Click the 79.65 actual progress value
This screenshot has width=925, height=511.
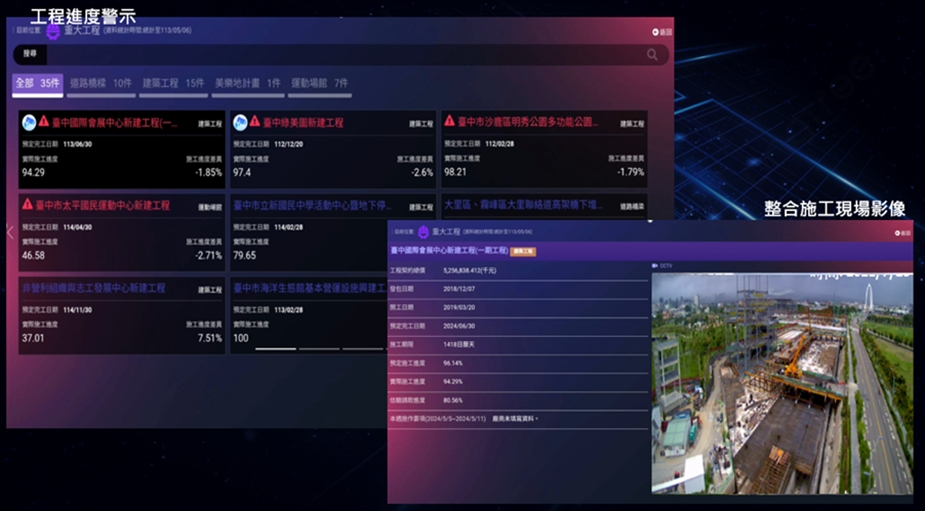click(245, 256)
